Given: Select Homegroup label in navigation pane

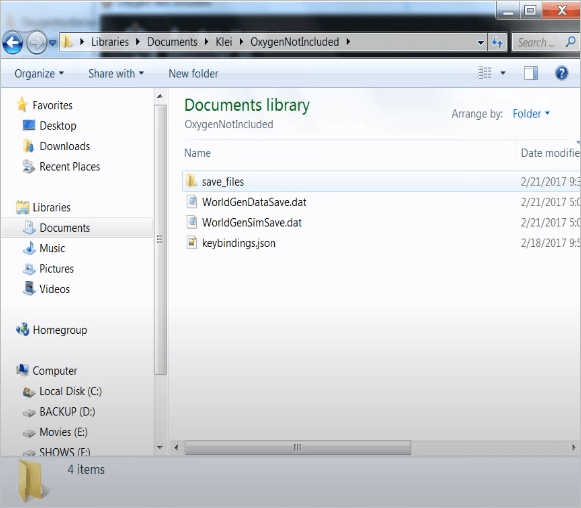Looking at the screenshot, I should click(x=60, y=330).
